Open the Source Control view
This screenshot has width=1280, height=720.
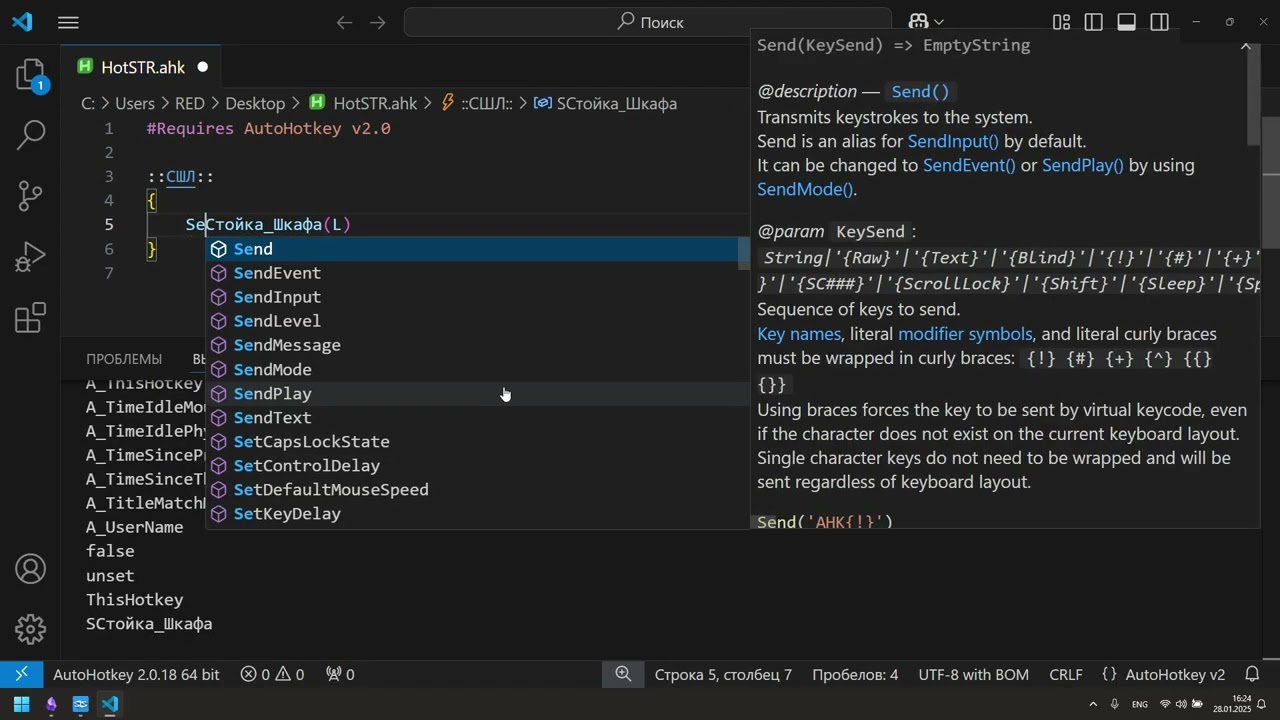pyautogui.click(x=31, y=195)
